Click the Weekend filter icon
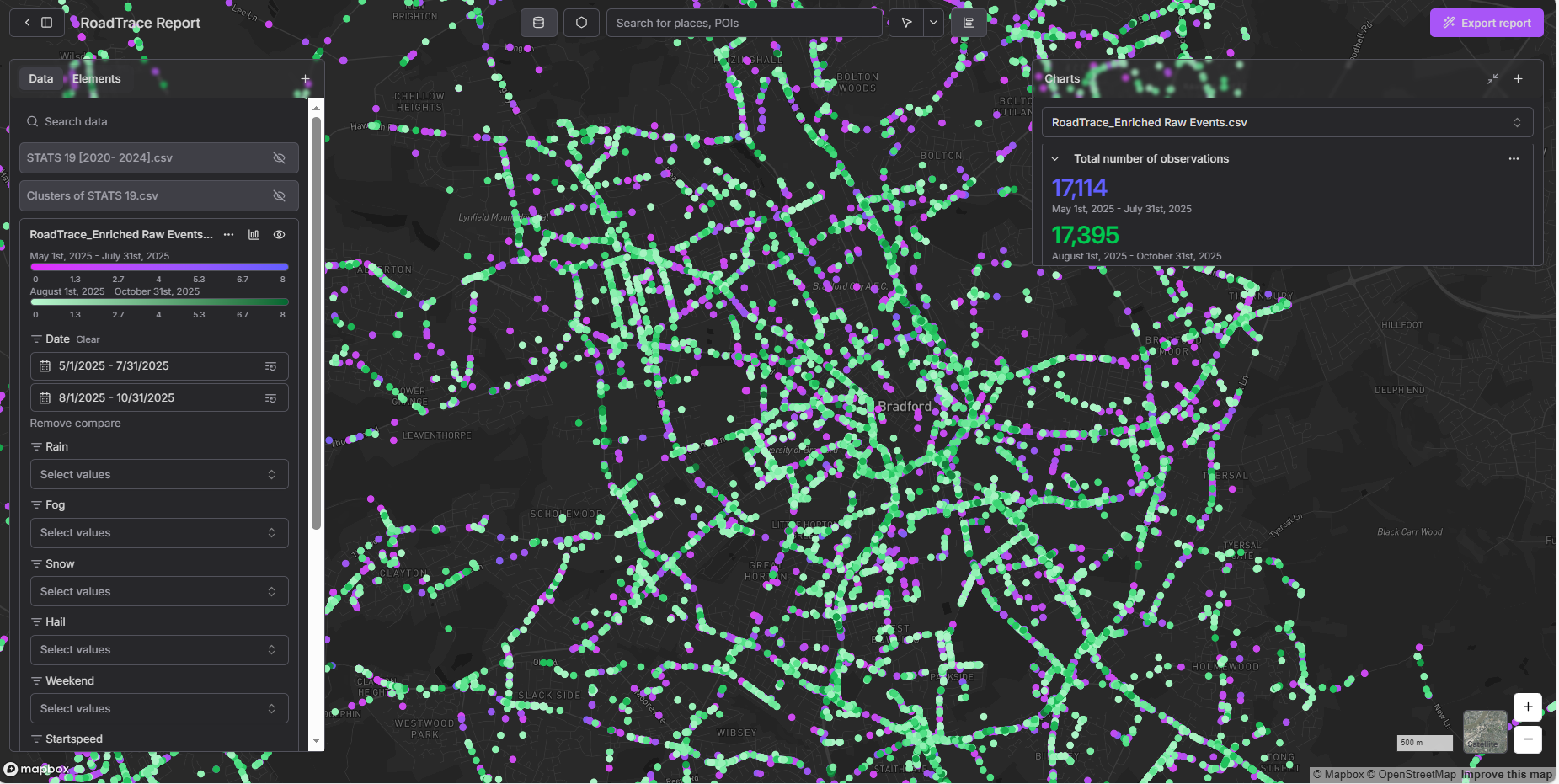This screenshot has height=784, width=1559. click(36, 681)
